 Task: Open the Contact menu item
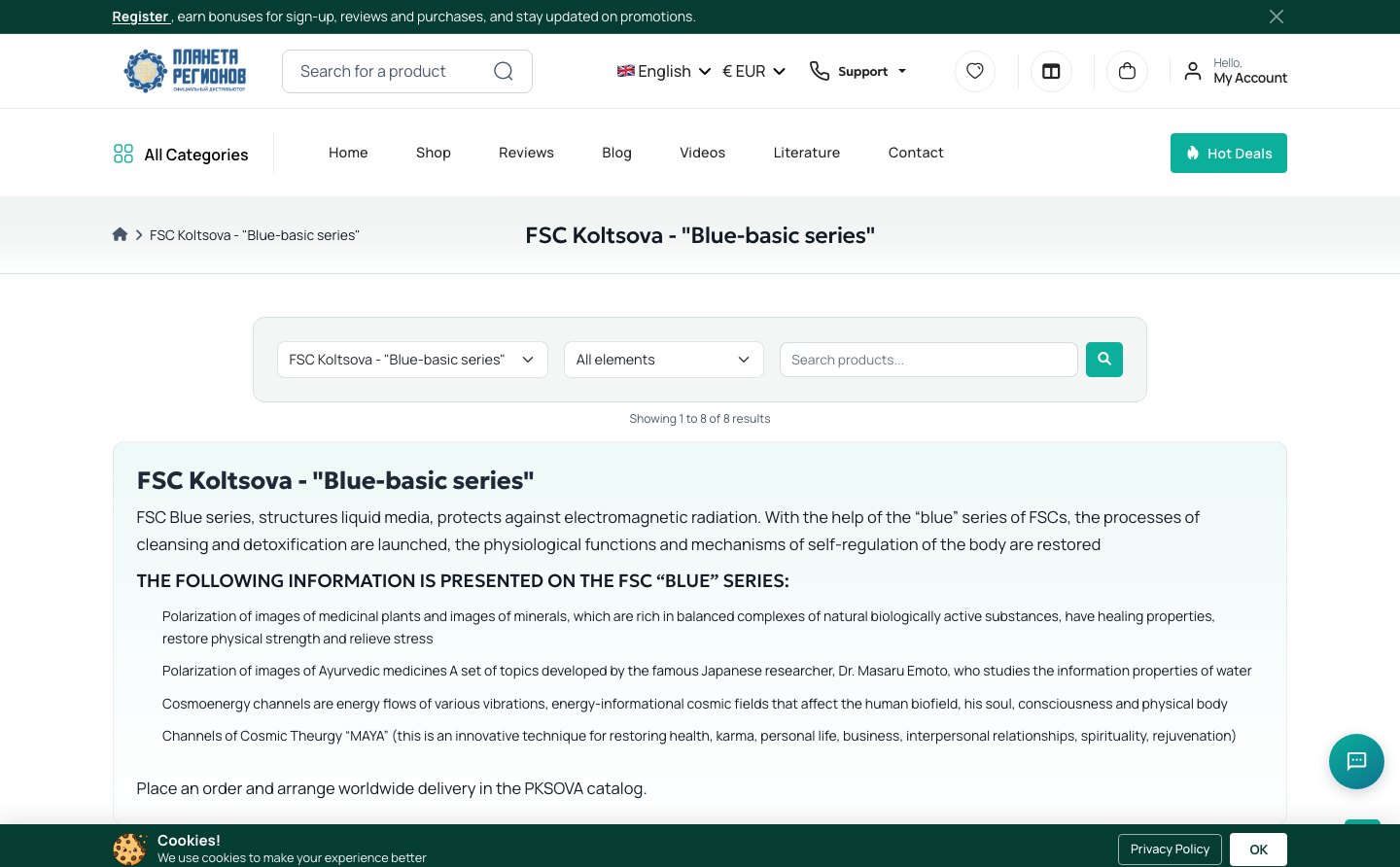coord(916,153)
